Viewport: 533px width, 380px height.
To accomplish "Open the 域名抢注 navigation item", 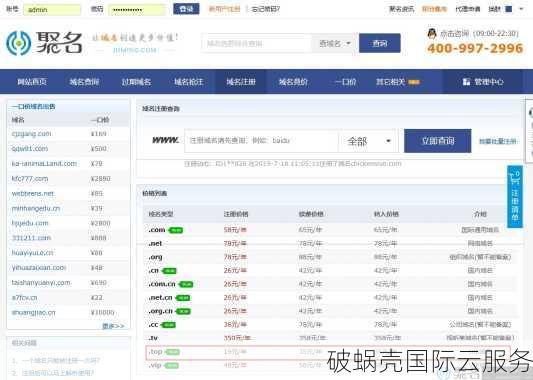I will tap(189, 82).
